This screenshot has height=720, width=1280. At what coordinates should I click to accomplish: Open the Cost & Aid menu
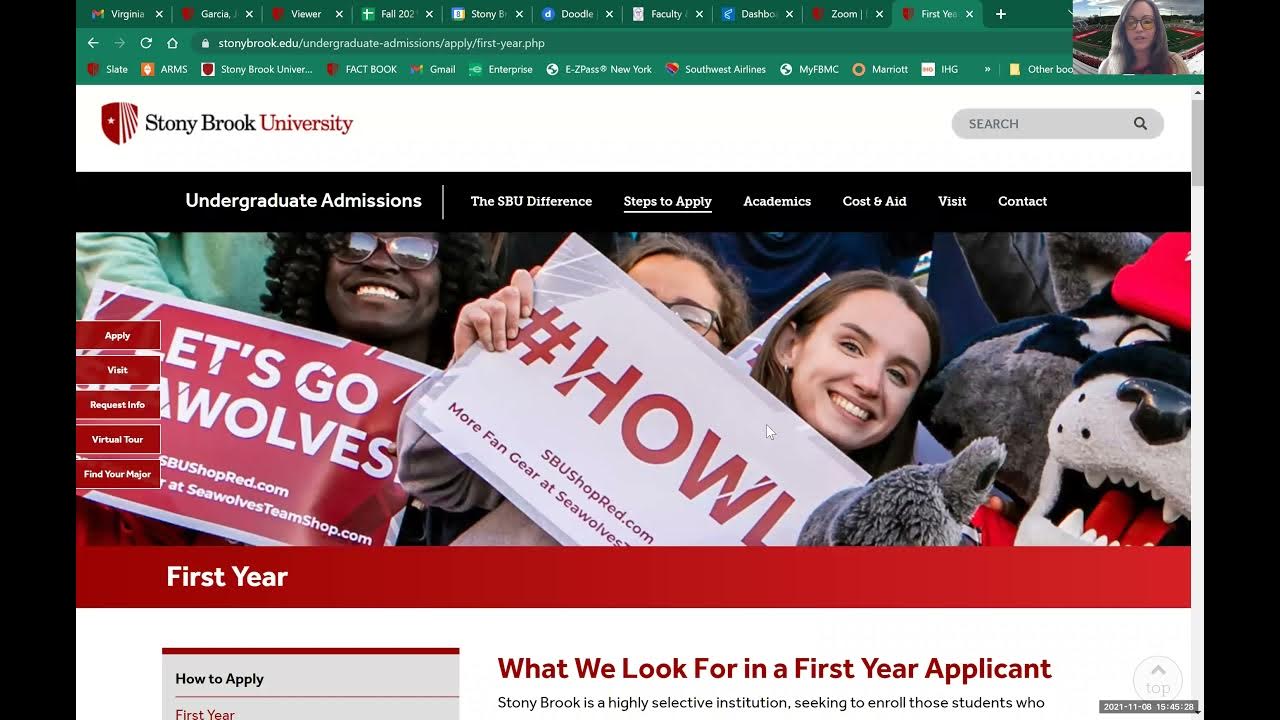[874, 201]
